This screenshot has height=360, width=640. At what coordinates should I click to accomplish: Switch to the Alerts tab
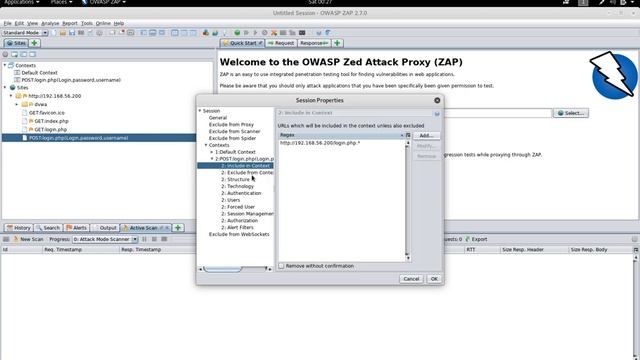coord(76,228)
